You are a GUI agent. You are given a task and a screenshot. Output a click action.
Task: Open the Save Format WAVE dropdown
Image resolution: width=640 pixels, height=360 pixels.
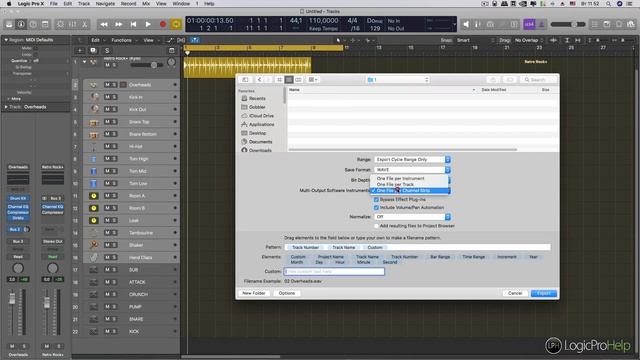click(412, 170)
